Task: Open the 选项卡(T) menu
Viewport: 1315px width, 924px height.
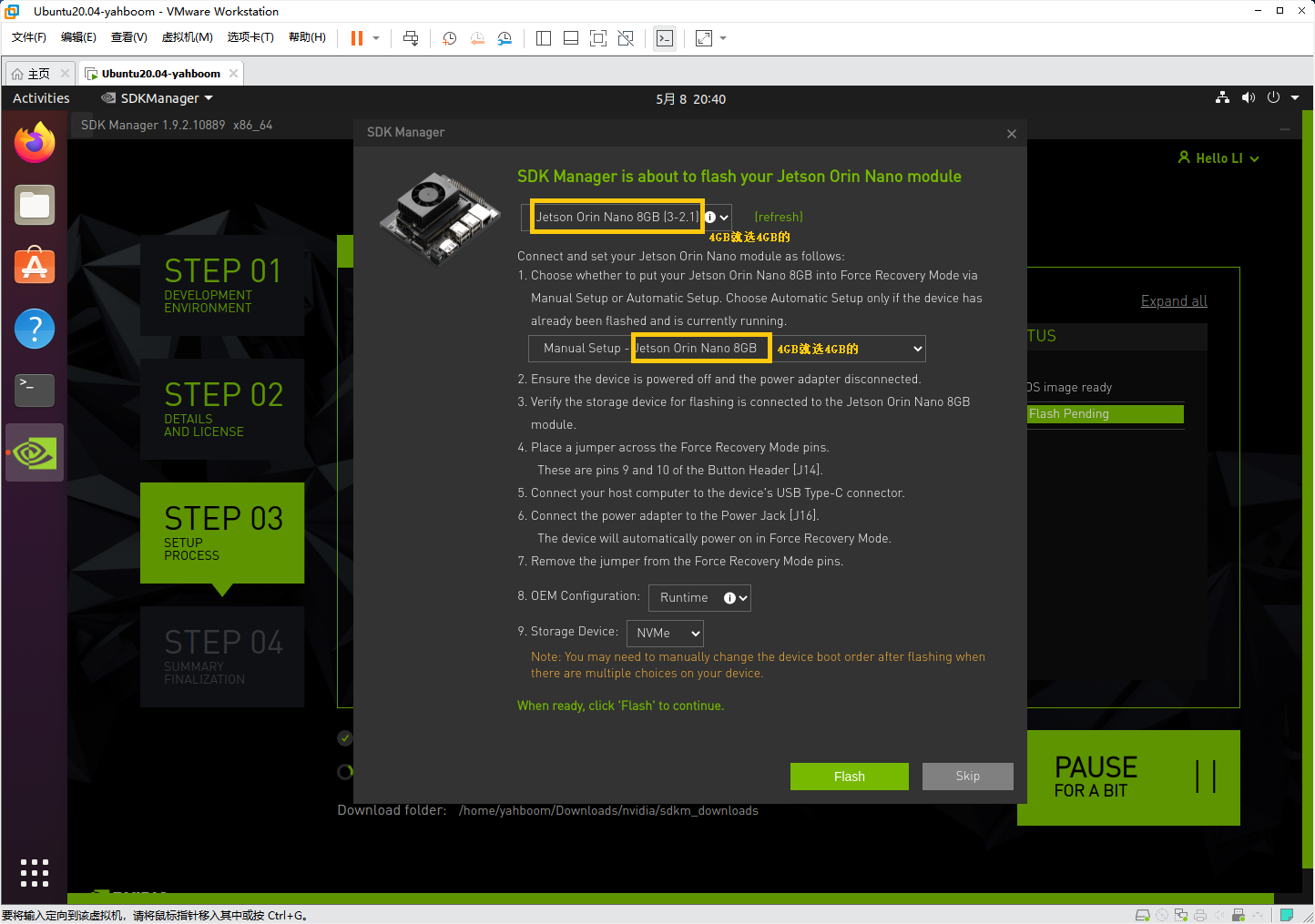Action: 250,37
